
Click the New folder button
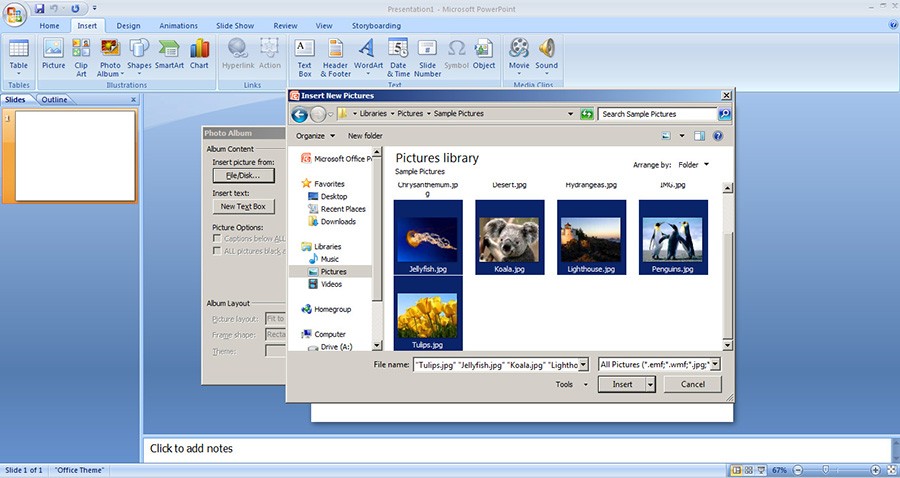click(365, 136)
